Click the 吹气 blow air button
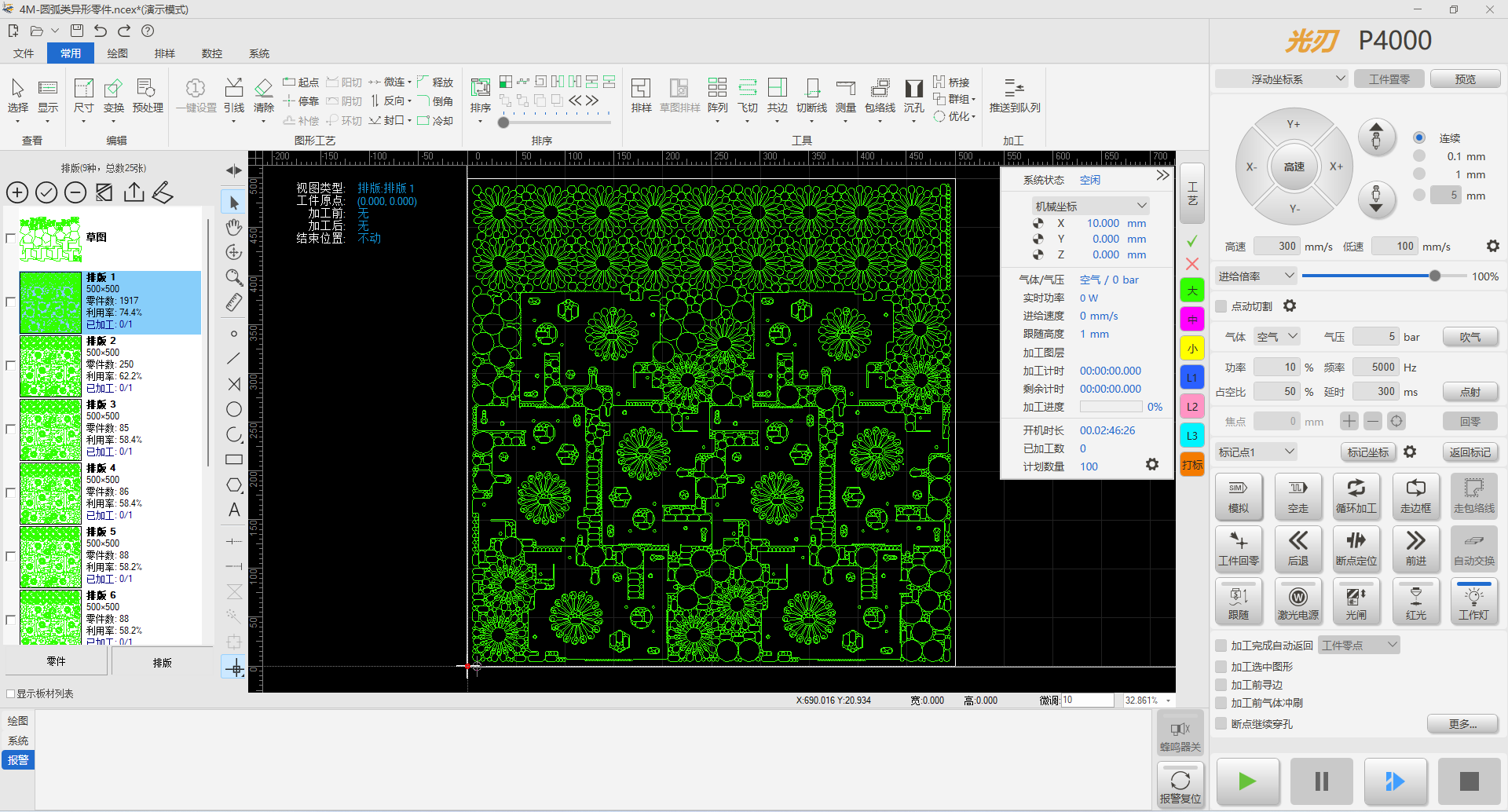Screen dimensions: 1508x812 pos(1470,337)
